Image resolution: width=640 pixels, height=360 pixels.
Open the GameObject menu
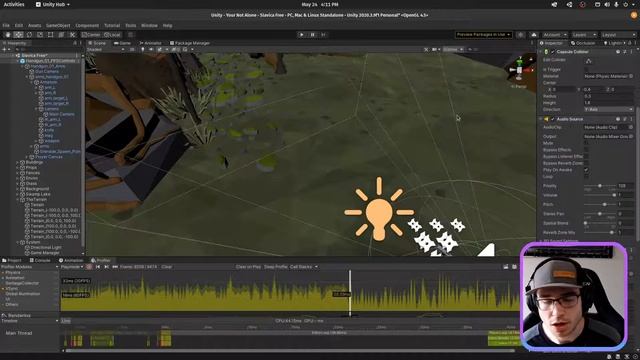click(58, 25)
